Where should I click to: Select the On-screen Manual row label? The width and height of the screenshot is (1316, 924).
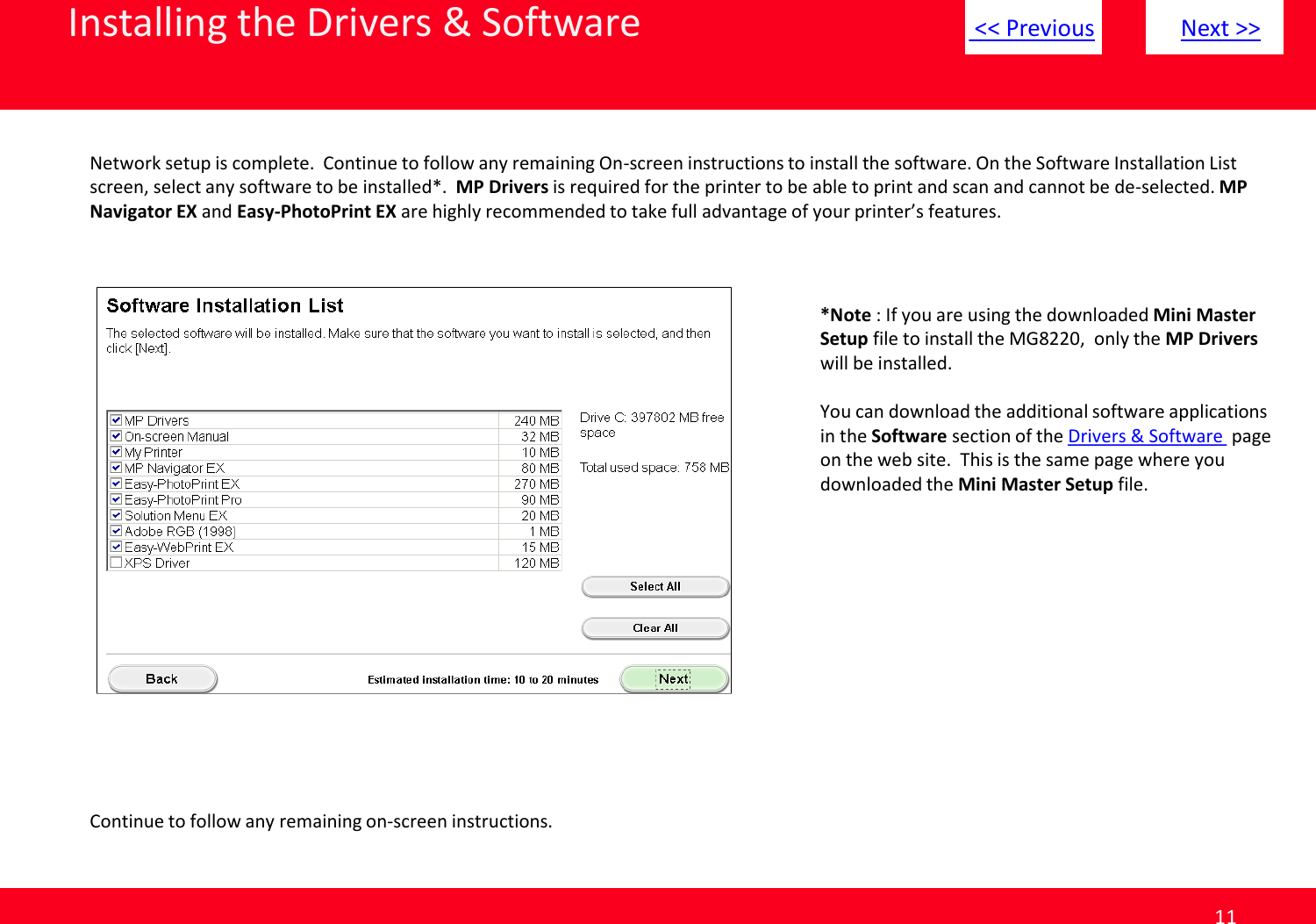(176, 437)
